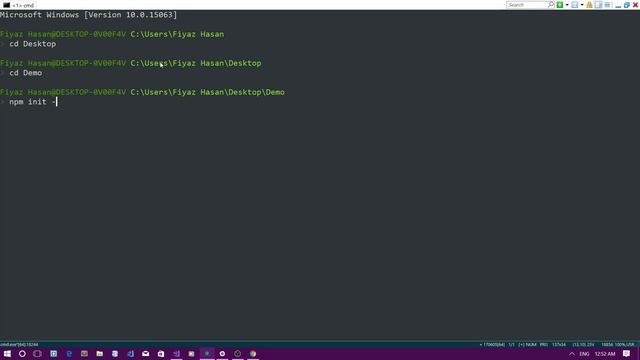The image size is (640, 360).
Task: Open Visual Studio from taskbar
Action: (176, 354)
